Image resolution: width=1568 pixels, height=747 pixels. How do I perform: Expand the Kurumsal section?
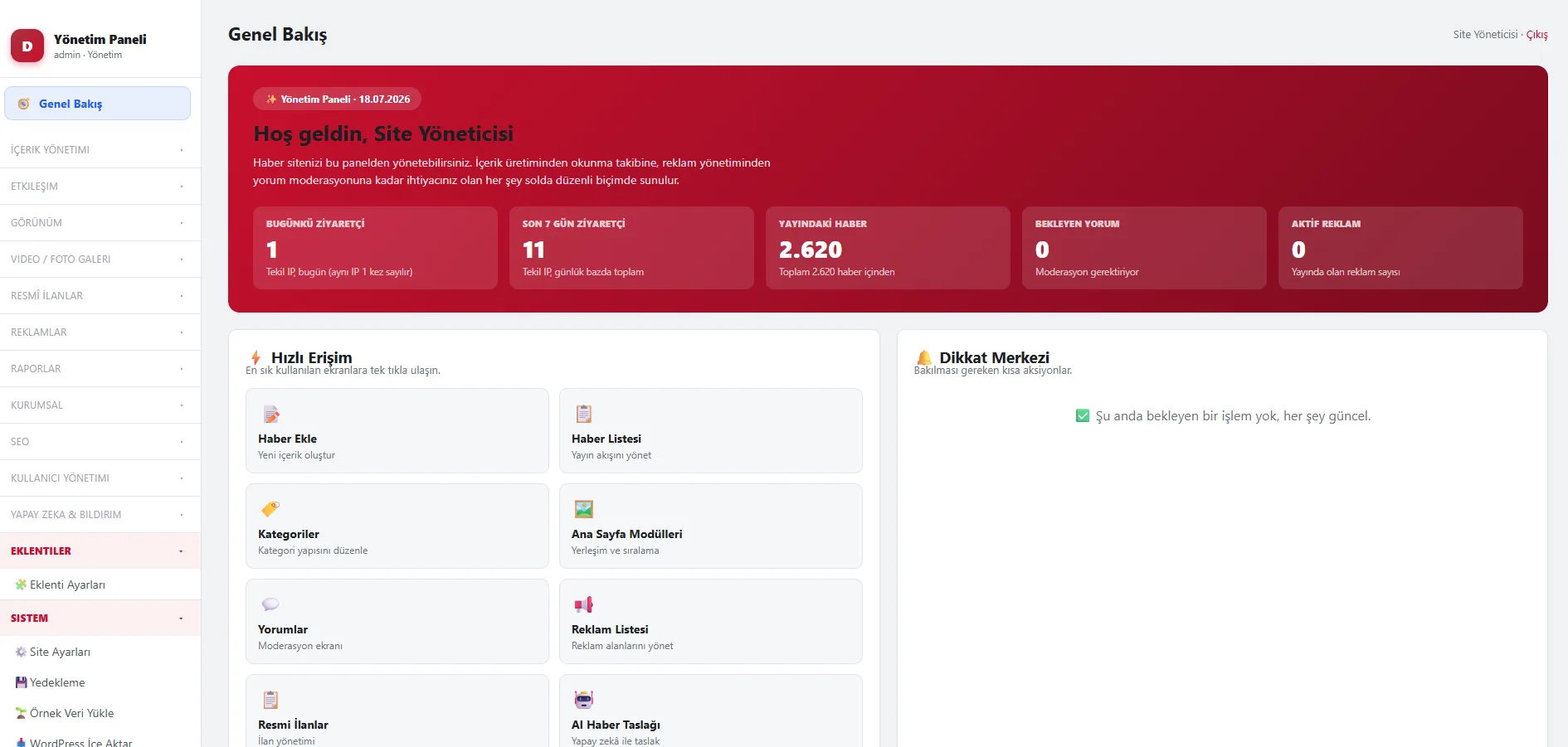pyautogui.click(x=100, y=405)
